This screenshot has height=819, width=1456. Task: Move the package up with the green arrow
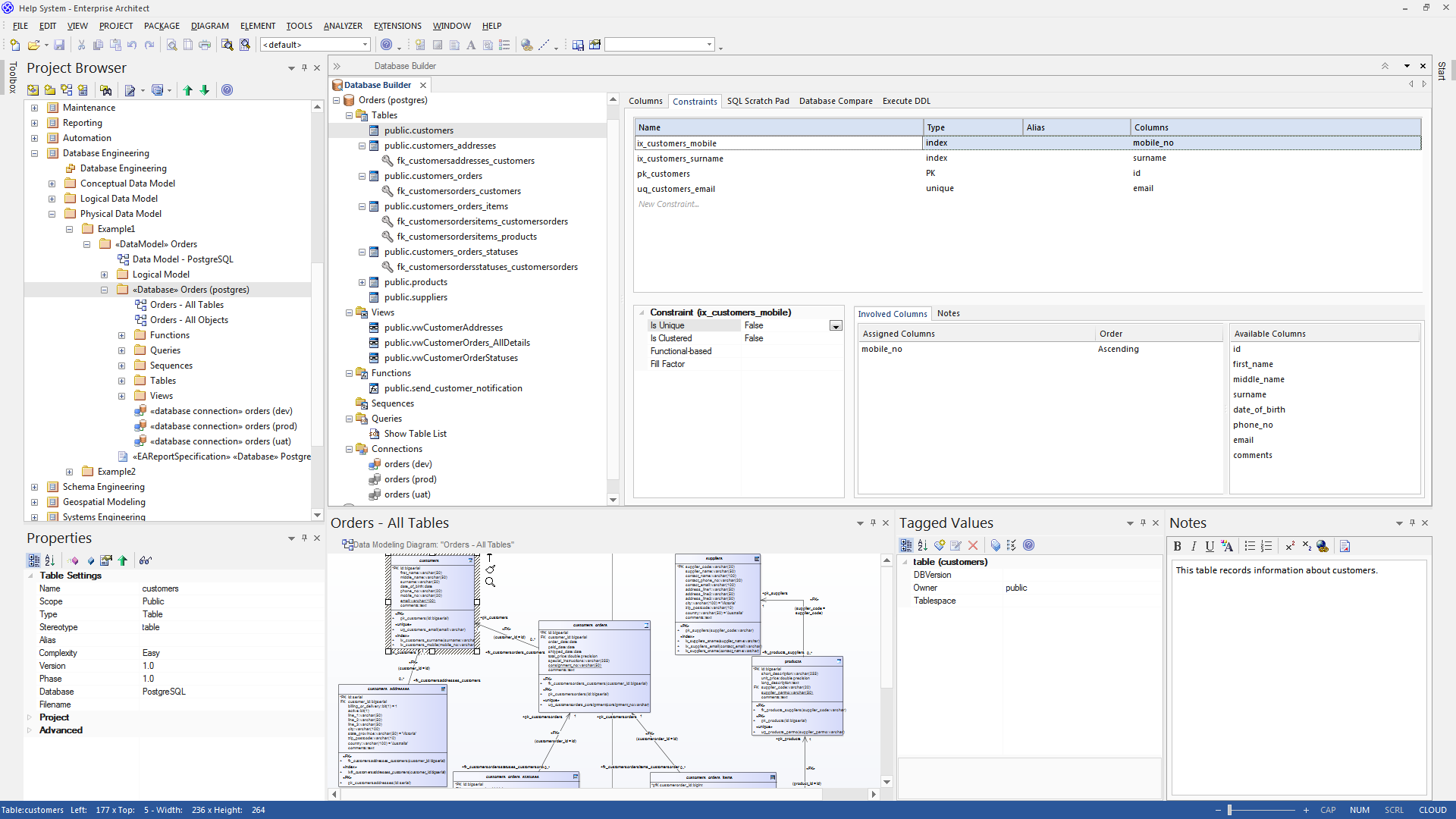pyautogui.click(x=188, y=90)
